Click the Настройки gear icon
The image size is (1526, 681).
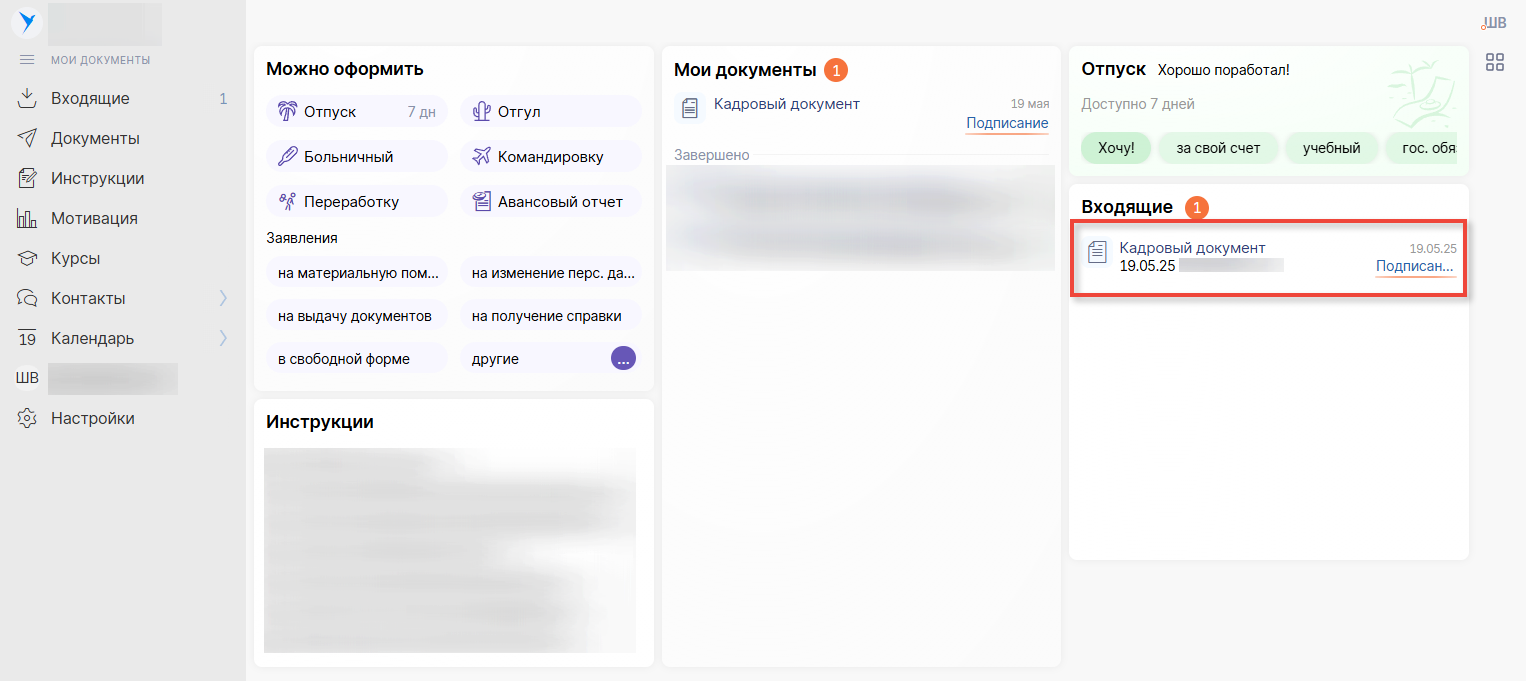pyautogui.click(x=27, y=418)
